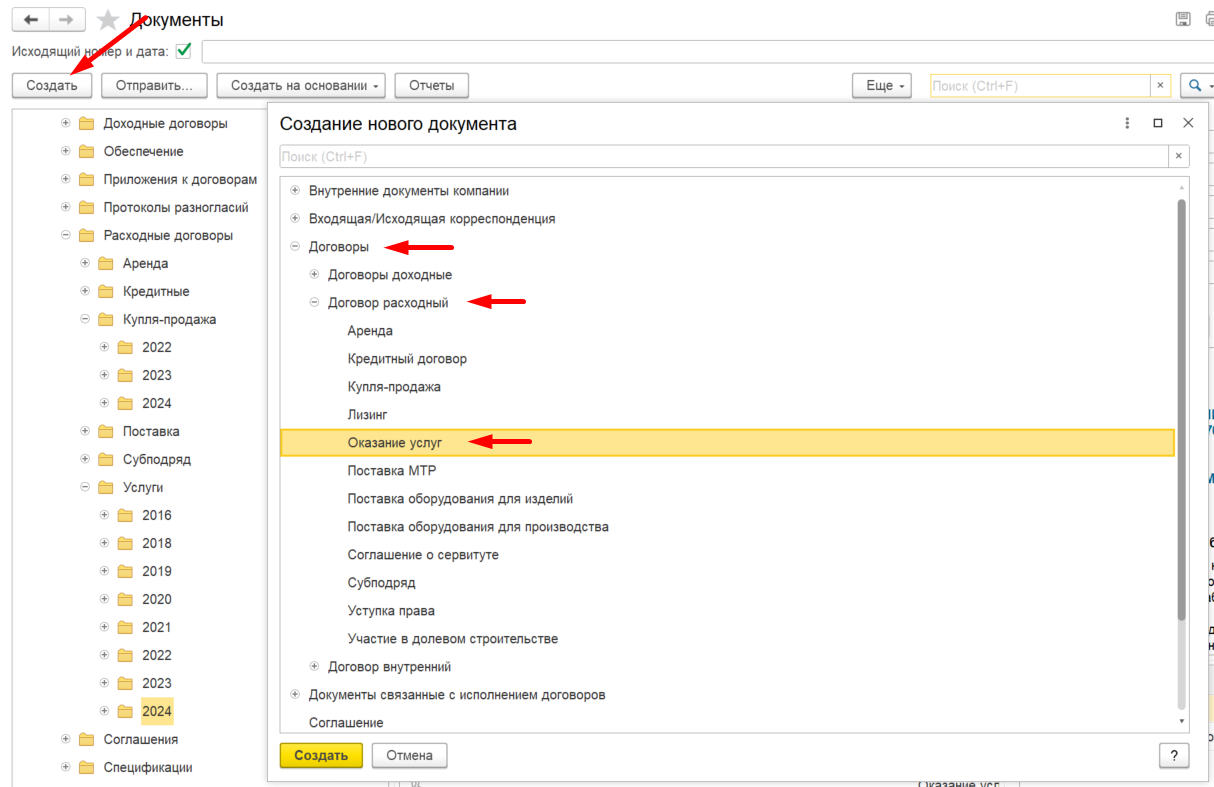Open the Создать на основании dropdown

[x=301, y=86]
